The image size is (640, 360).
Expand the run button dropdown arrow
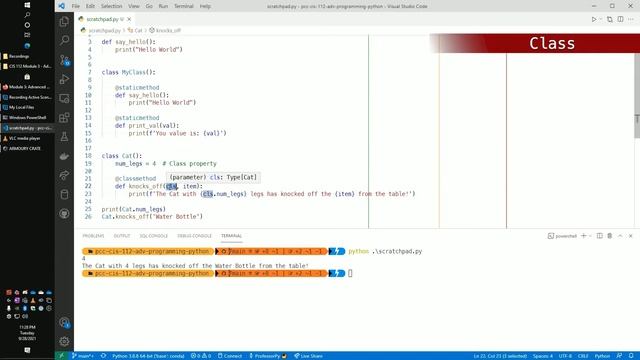[600, 19]
